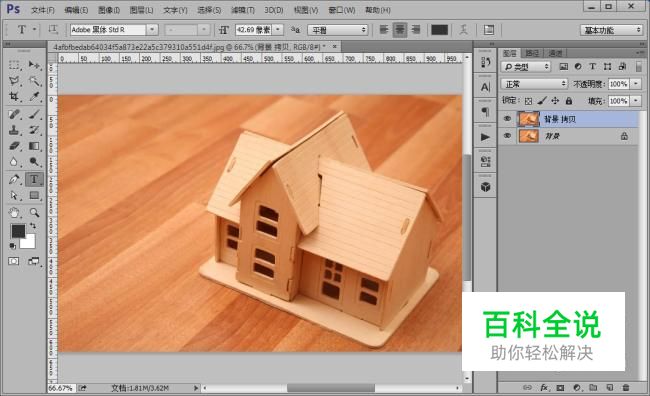The height and width of the screenshot is (396, 650).
Task: Open the layer filter 类型 dropdown
Action: point(526,66)
